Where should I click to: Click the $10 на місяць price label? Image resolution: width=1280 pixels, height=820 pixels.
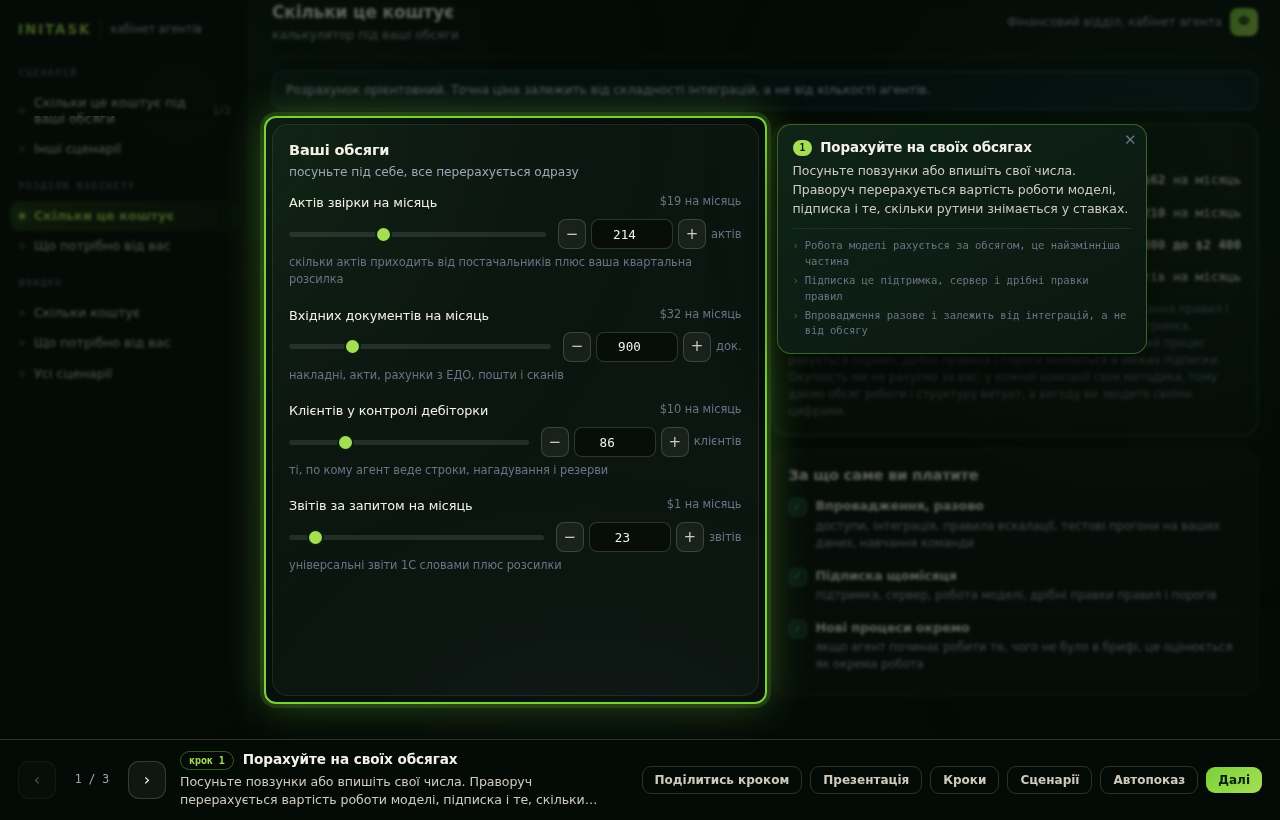tap(700, 409)
